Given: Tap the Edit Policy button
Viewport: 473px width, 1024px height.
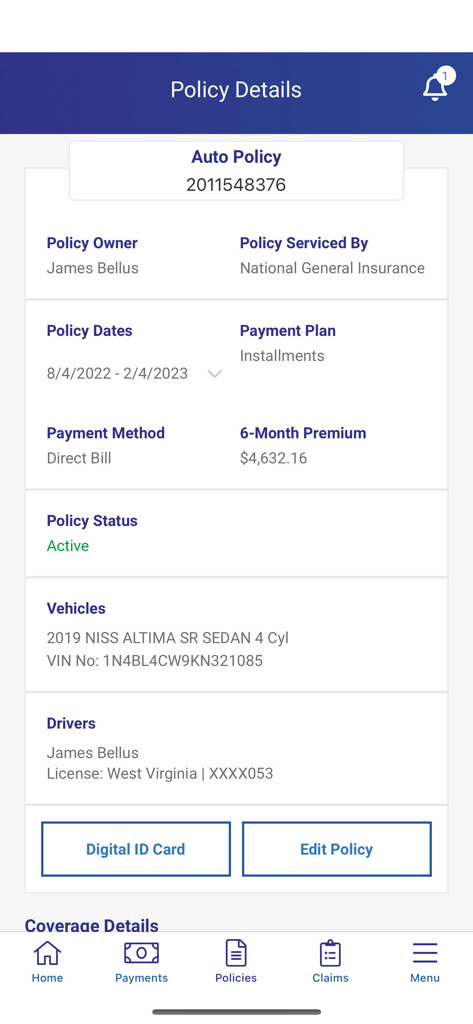Looking at the screenshot, I should click(336, 849).
